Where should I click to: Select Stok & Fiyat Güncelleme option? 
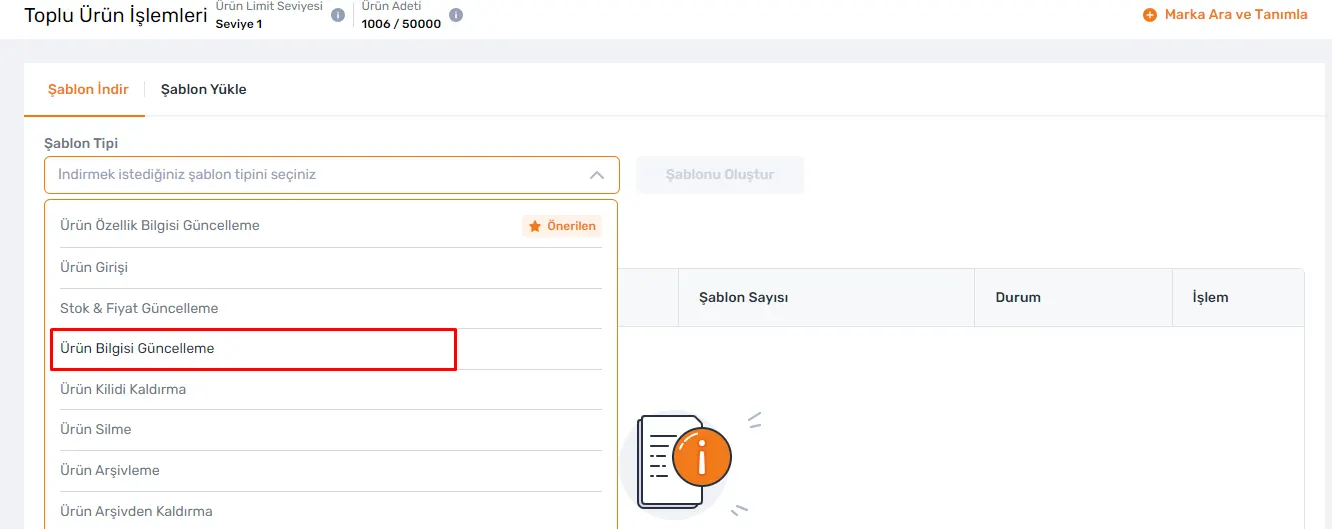click(x=331, y=308)
